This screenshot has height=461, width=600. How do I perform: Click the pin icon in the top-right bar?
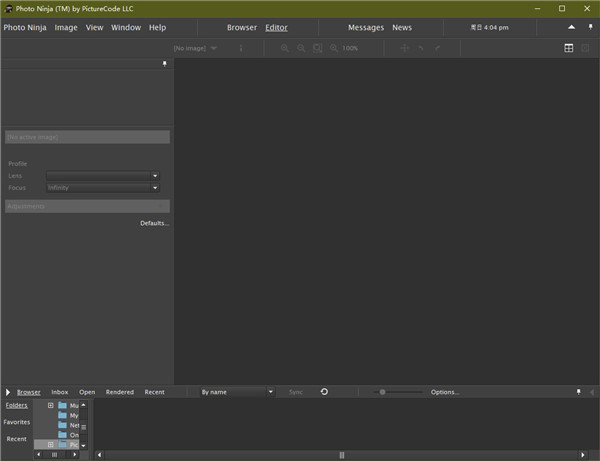tap(589, 27)
